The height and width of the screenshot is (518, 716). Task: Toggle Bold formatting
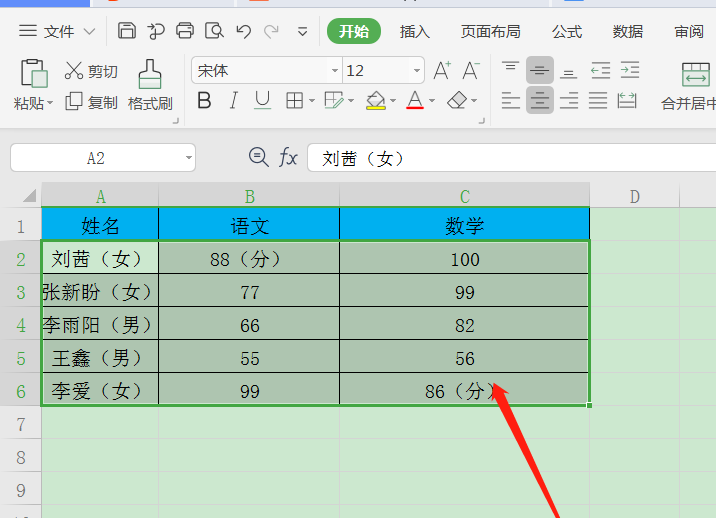coord(204,100)
